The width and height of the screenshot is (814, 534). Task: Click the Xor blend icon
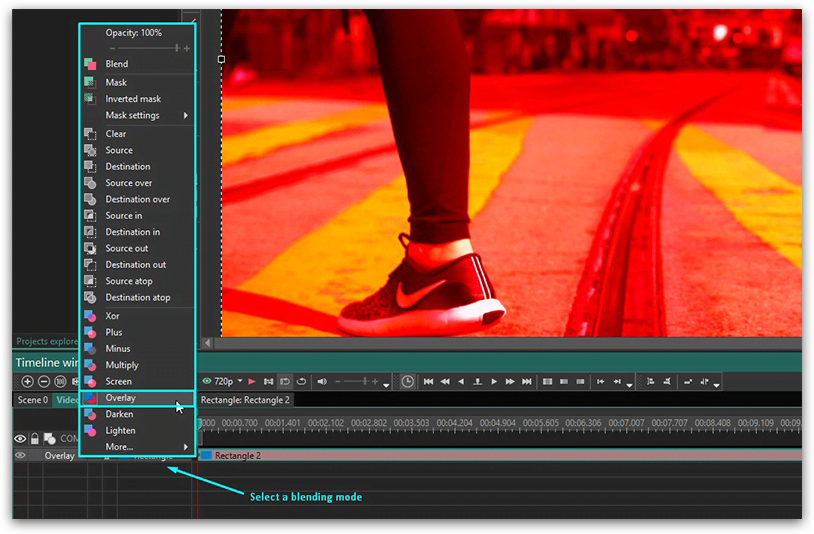90,316
